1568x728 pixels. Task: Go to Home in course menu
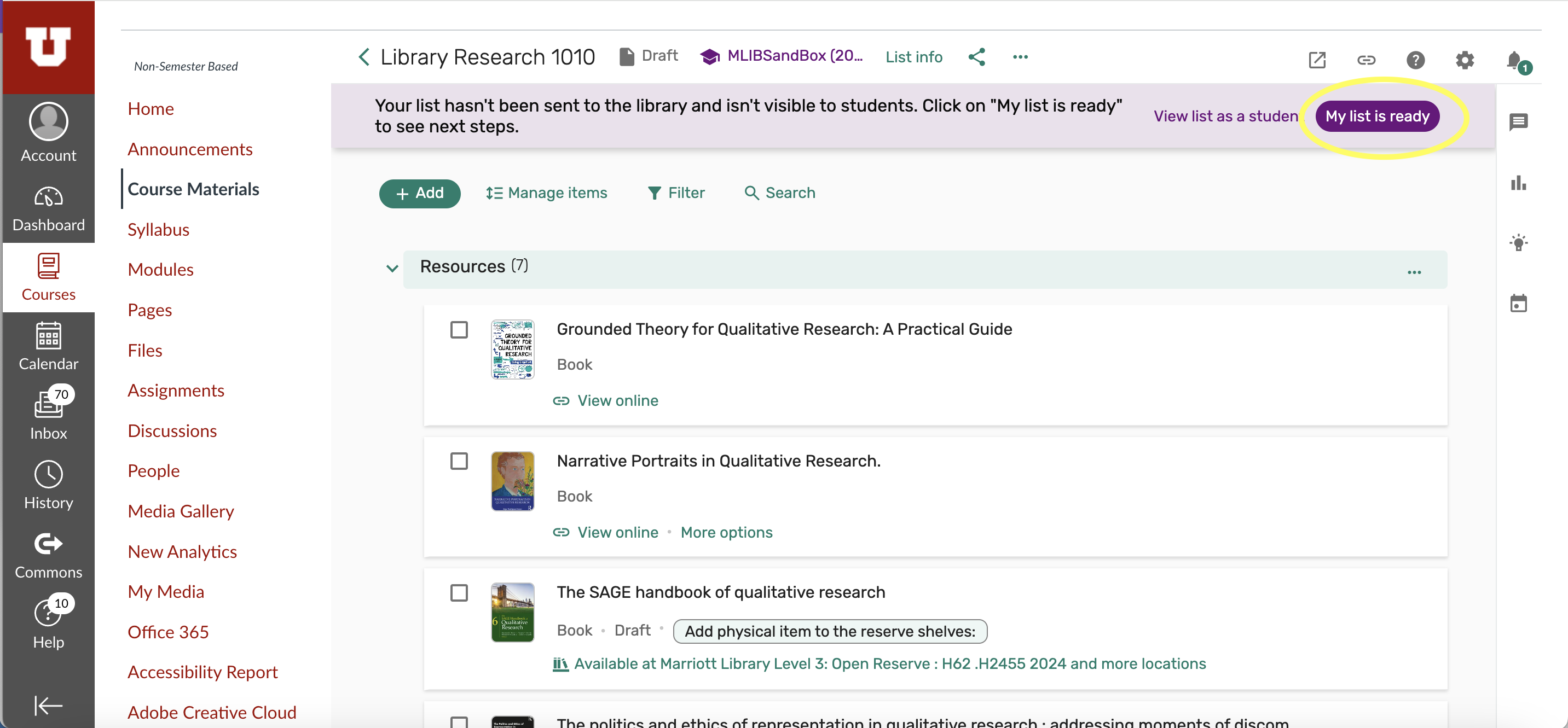pos(151,109)
